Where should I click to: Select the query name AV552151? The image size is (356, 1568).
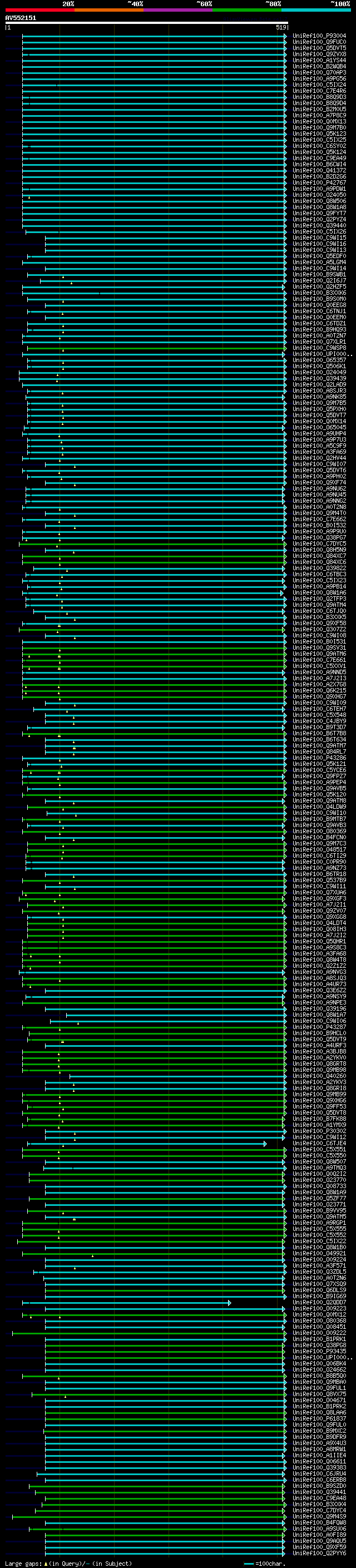coord(21,18)
